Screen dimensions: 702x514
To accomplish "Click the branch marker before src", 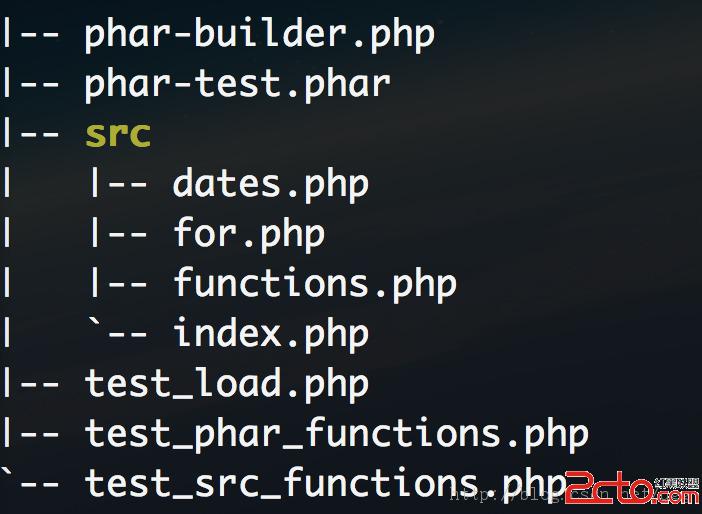I will click(30, 135).
